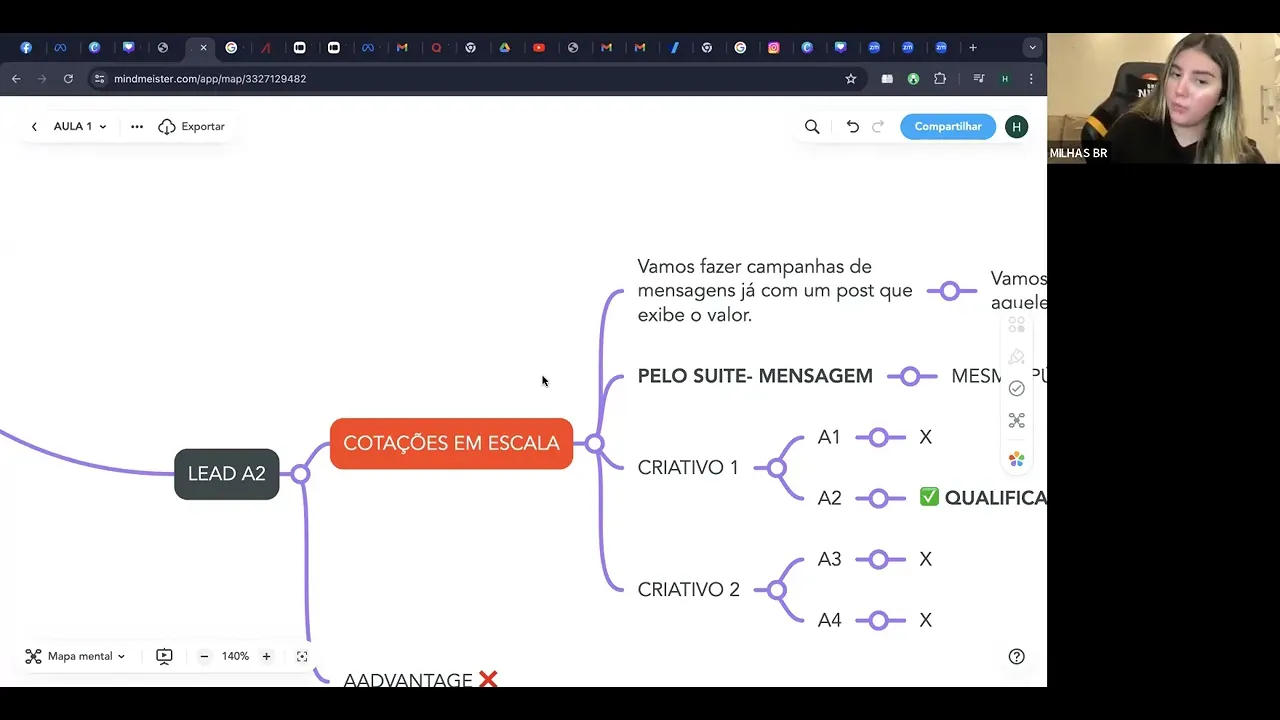Collapse the CRIATIVO 1 branch circle

(777, 468)
